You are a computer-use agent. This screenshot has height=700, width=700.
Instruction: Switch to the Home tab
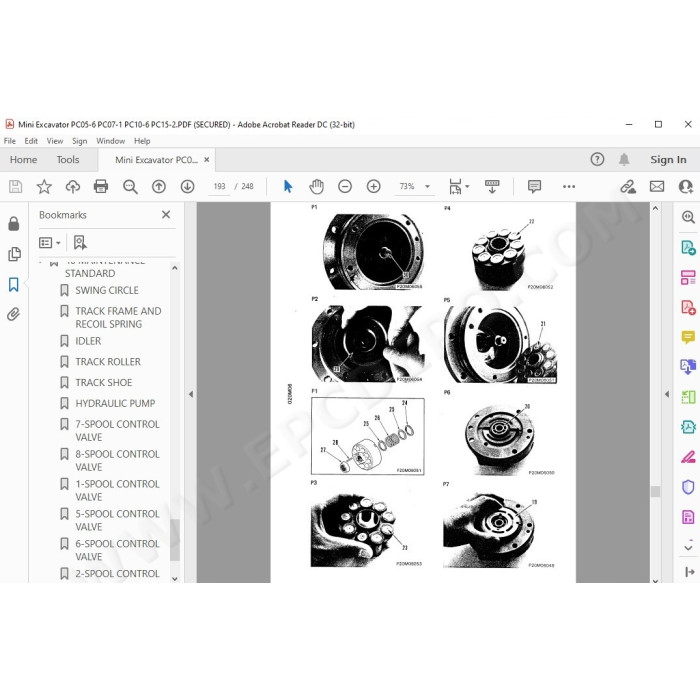(x=24, y=160)
